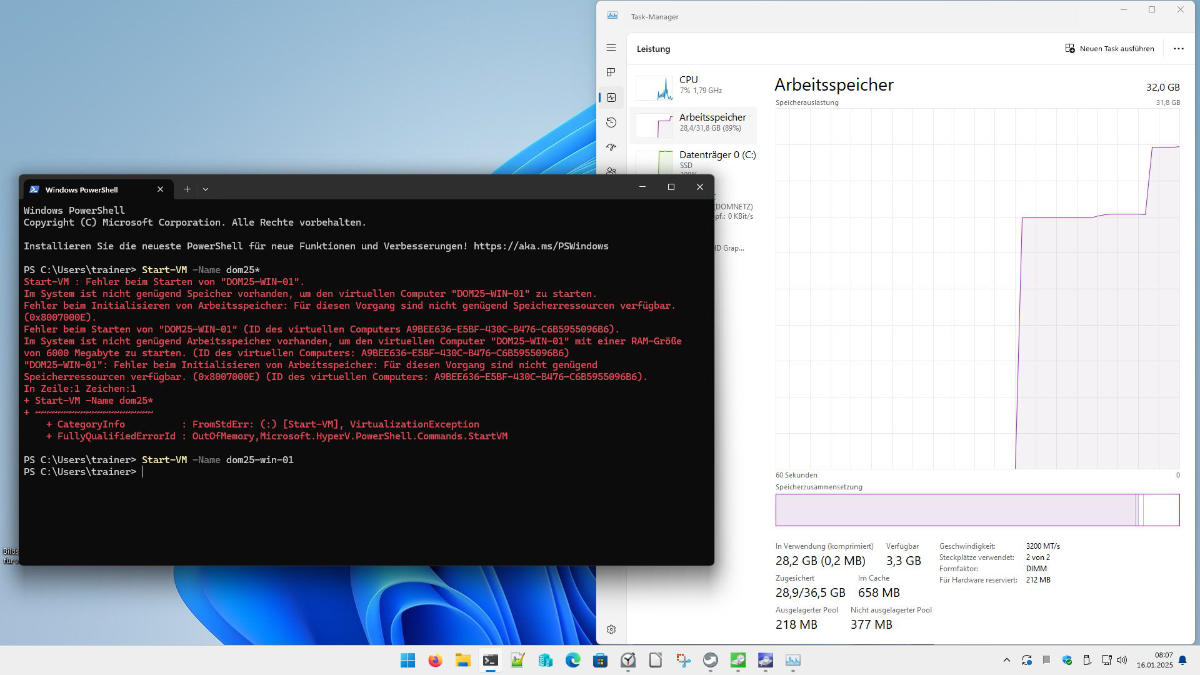Click Neuen Task ausführen button
The image size is (1200, 675).
pos(1109,48)
